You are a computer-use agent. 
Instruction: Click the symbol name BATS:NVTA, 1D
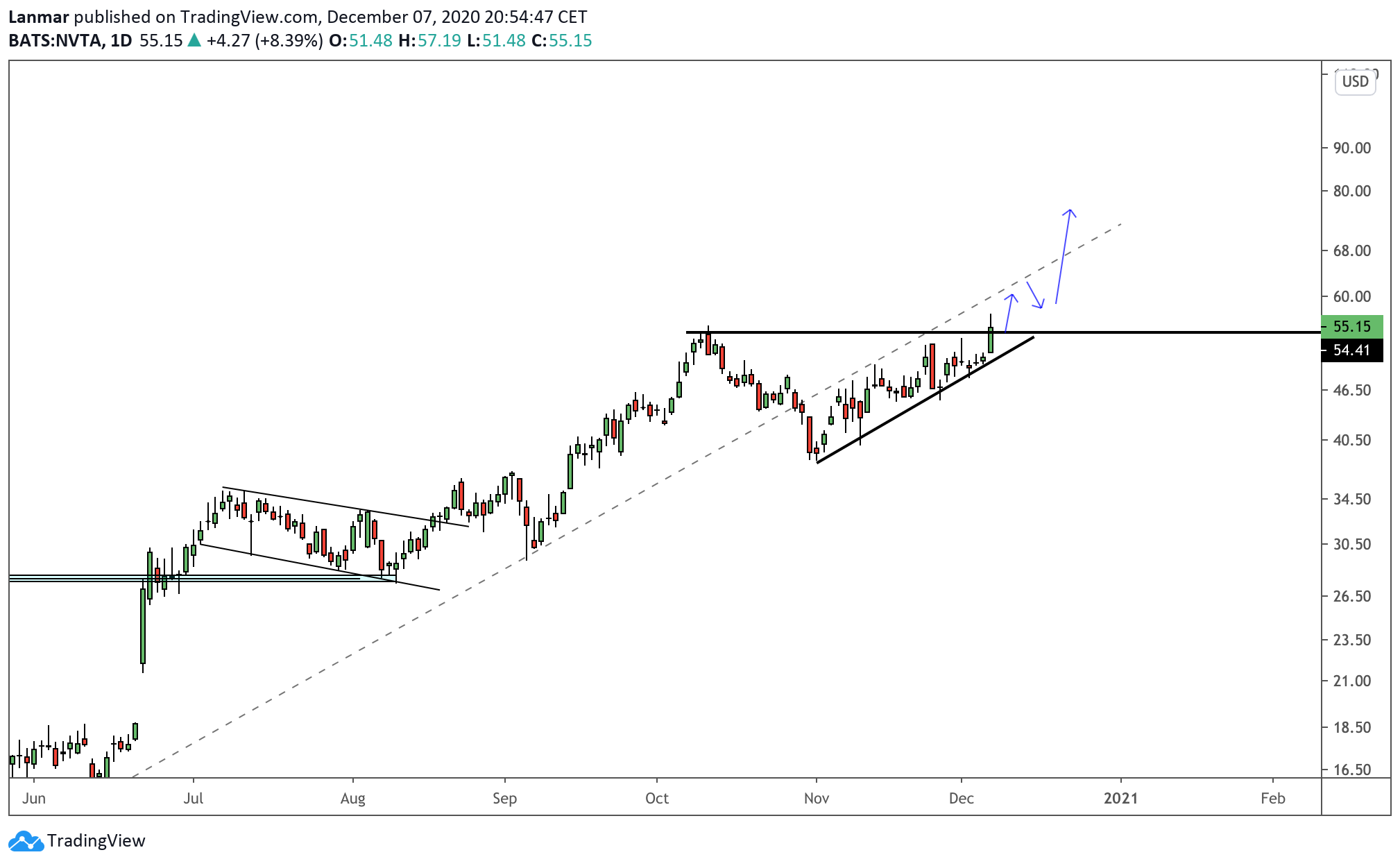coord(70,40)
